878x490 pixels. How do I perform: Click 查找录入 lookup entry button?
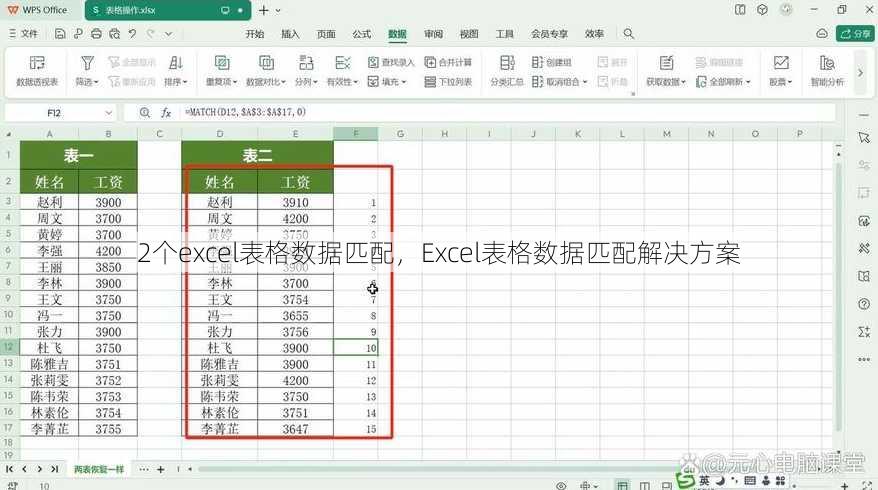tap(391, 62)
